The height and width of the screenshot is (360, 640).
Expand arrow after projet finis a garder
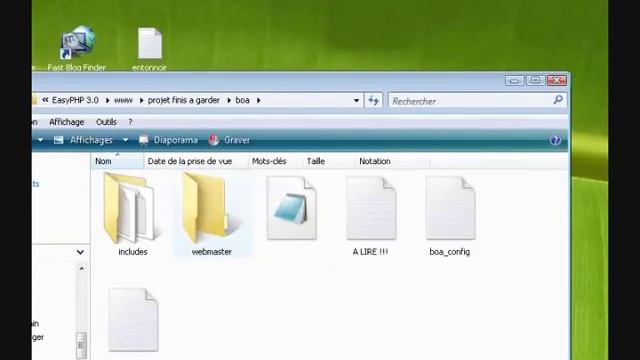coord(229,100)
